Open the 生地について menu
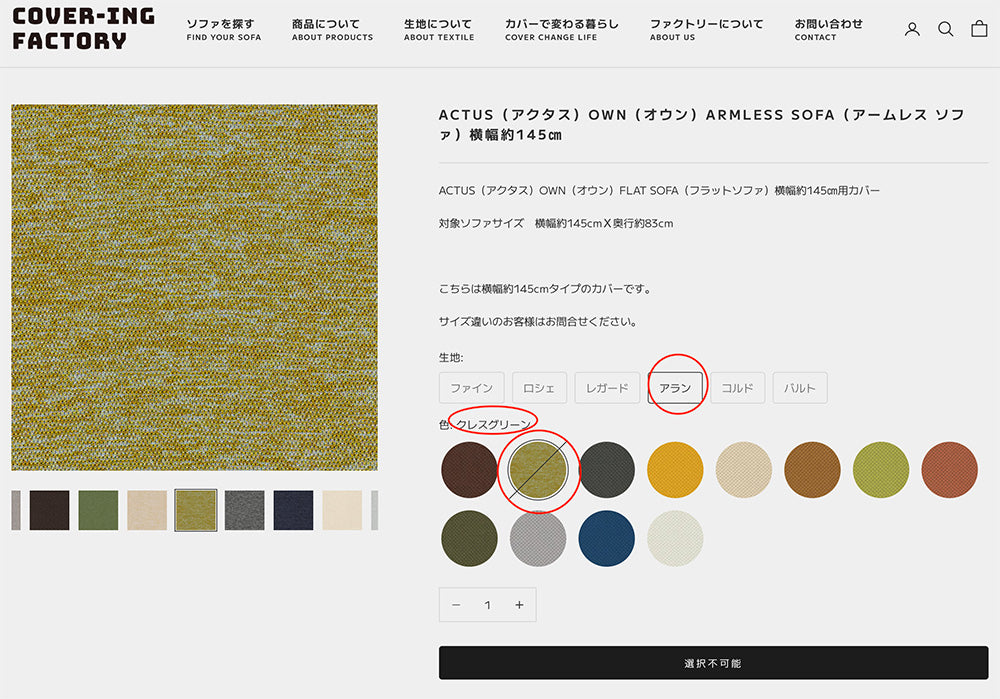Image resolution: width=1000 pixels, height=699 pixels. (x=439, y=29)
